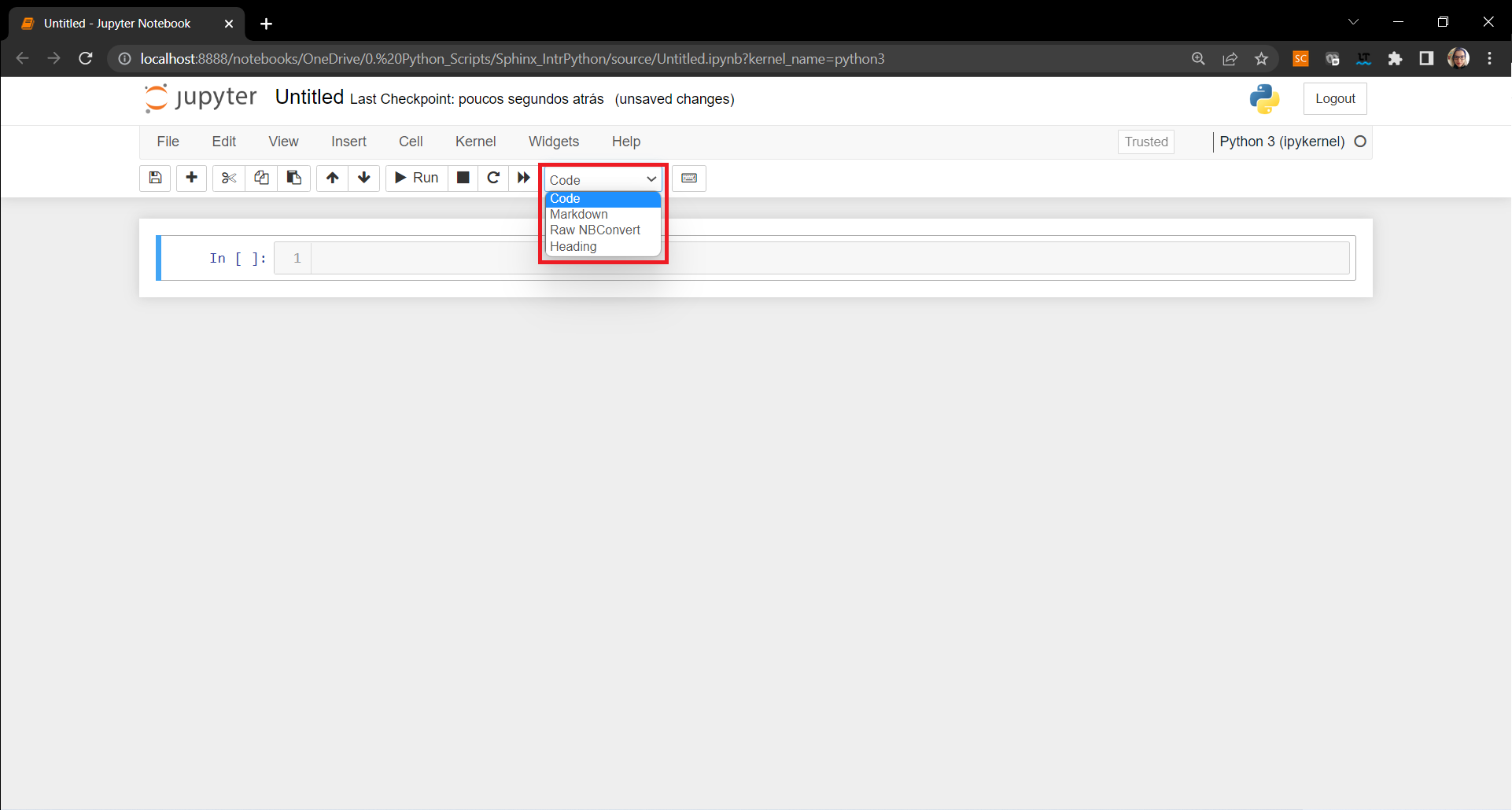The image size is (1512, 810).
Task: Restart kernel and run all with fast-forward icon
Action: click(x=524, y=178)
